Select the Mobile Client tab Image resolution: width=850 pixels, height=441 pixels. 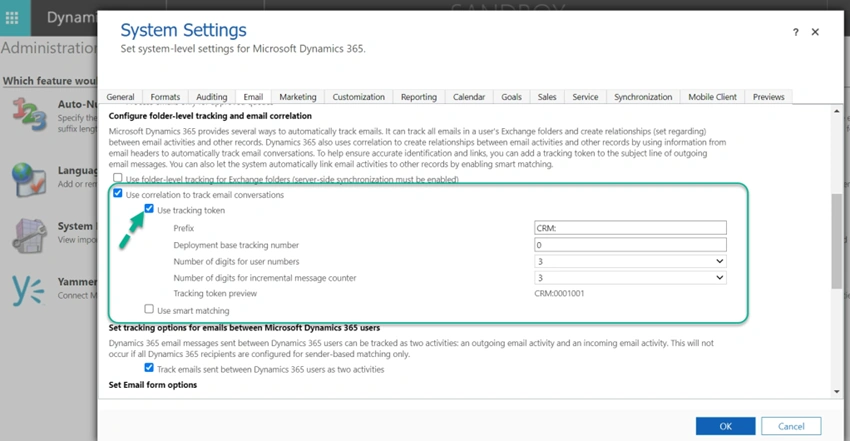click(712, 97)
